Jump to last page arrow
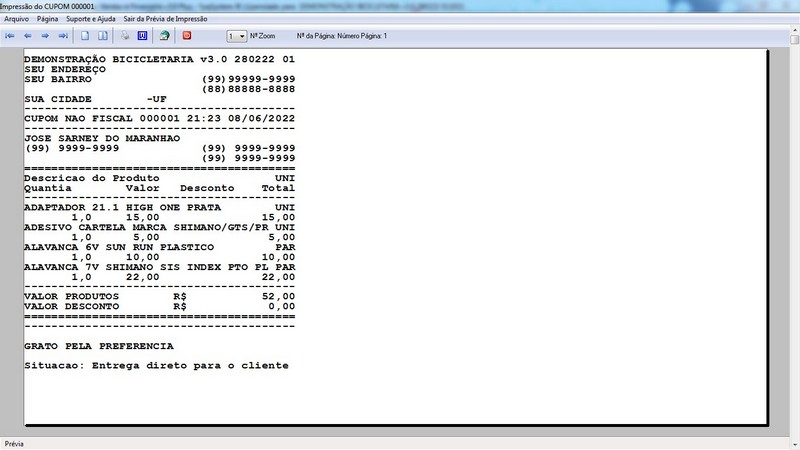 pyautogui.click(x=63, y=36)
